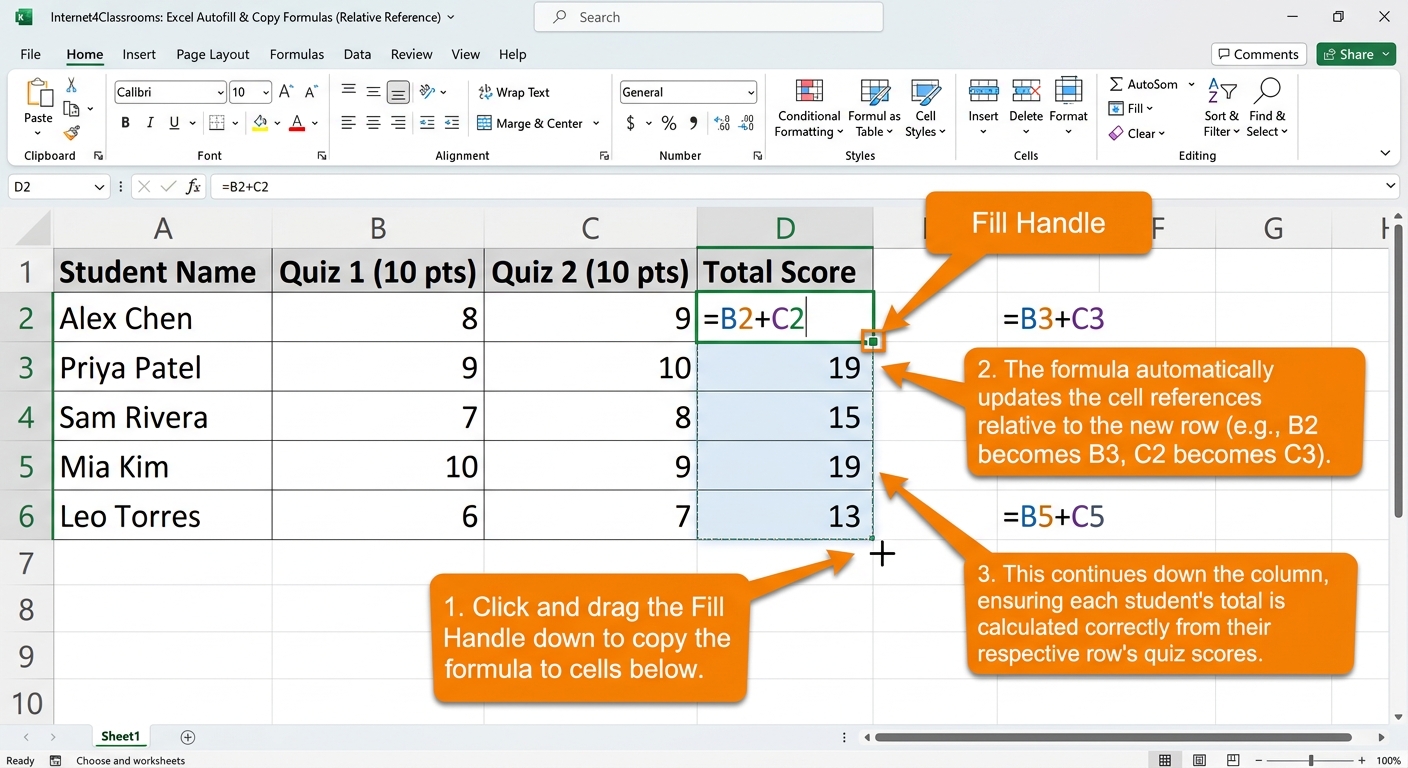Click the red font color swatch

coord(297,123)
